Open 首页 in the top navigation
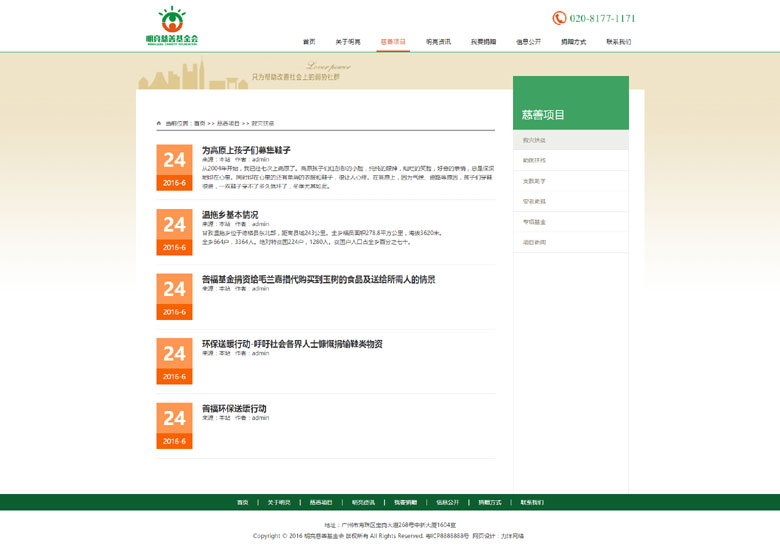The width and height of the screenshot is (780, 550). (x=309, y=42)
